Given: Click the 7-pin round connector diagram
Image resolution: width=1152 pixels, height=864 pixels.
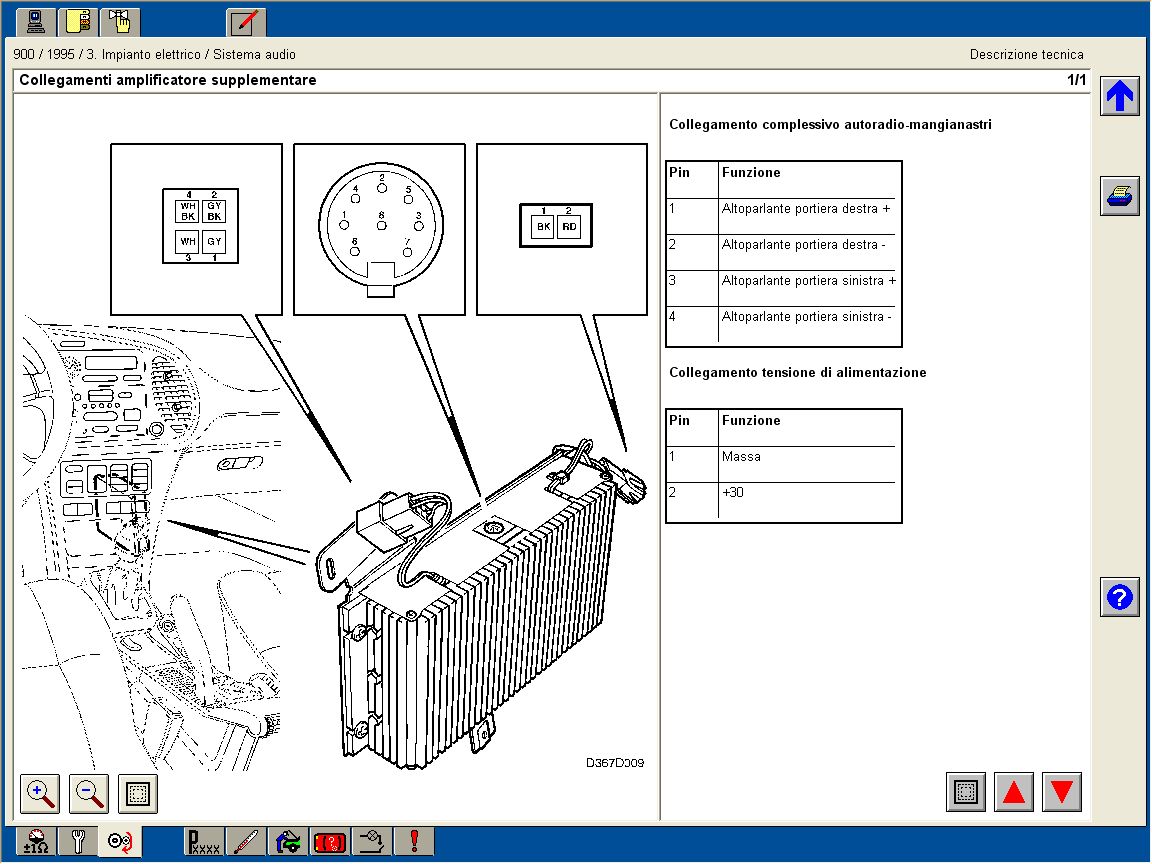Looking at the screenshot, I should pos(380,230).
